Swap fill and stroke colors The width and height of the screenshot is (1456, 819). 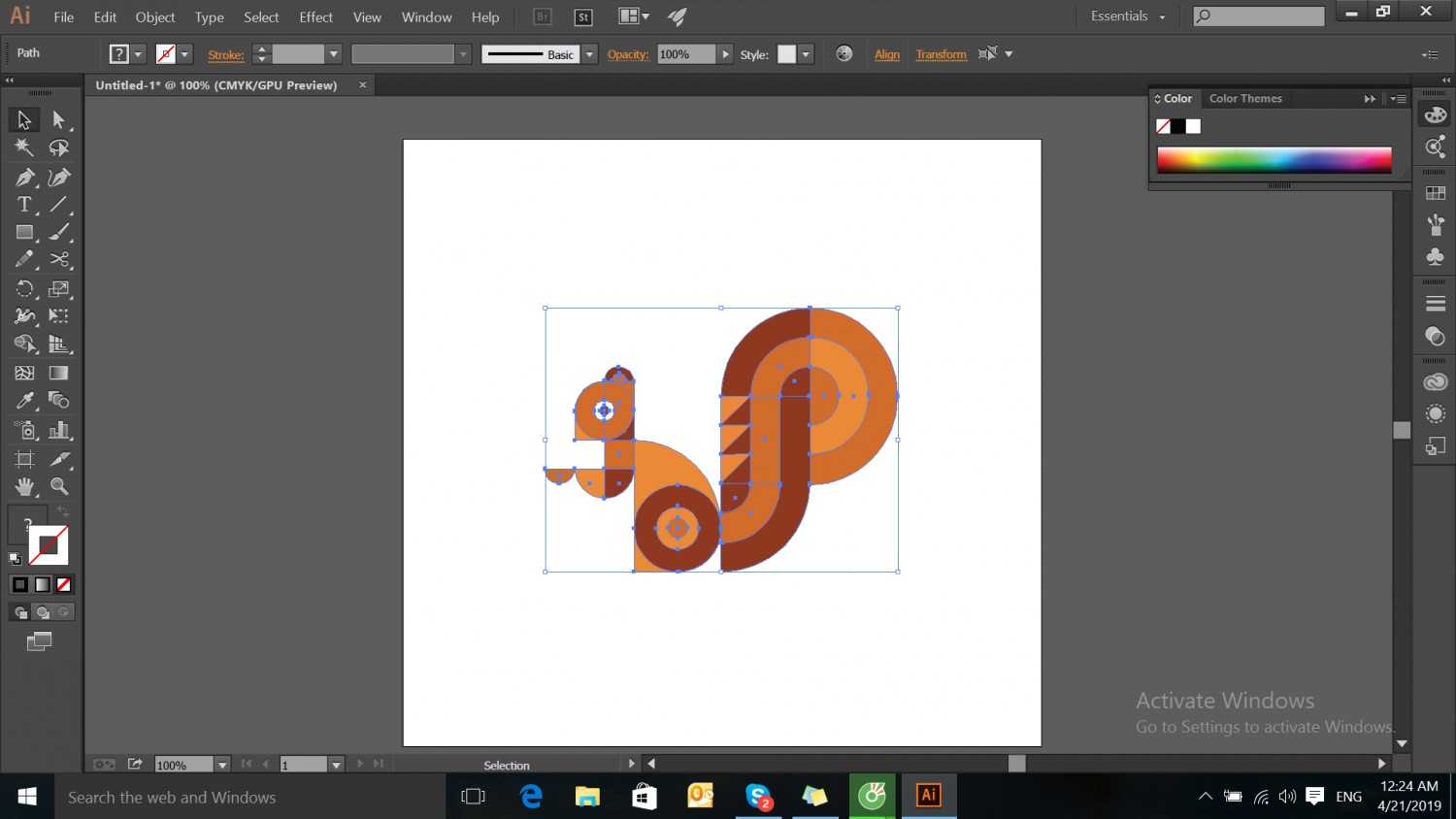63,511
